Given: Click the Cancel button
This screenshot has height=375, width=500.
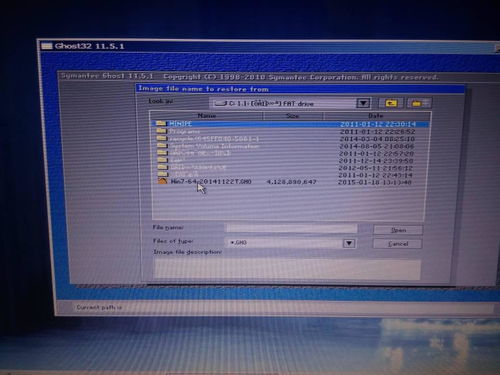Looking at the screenshot, I should pos(398,244).
